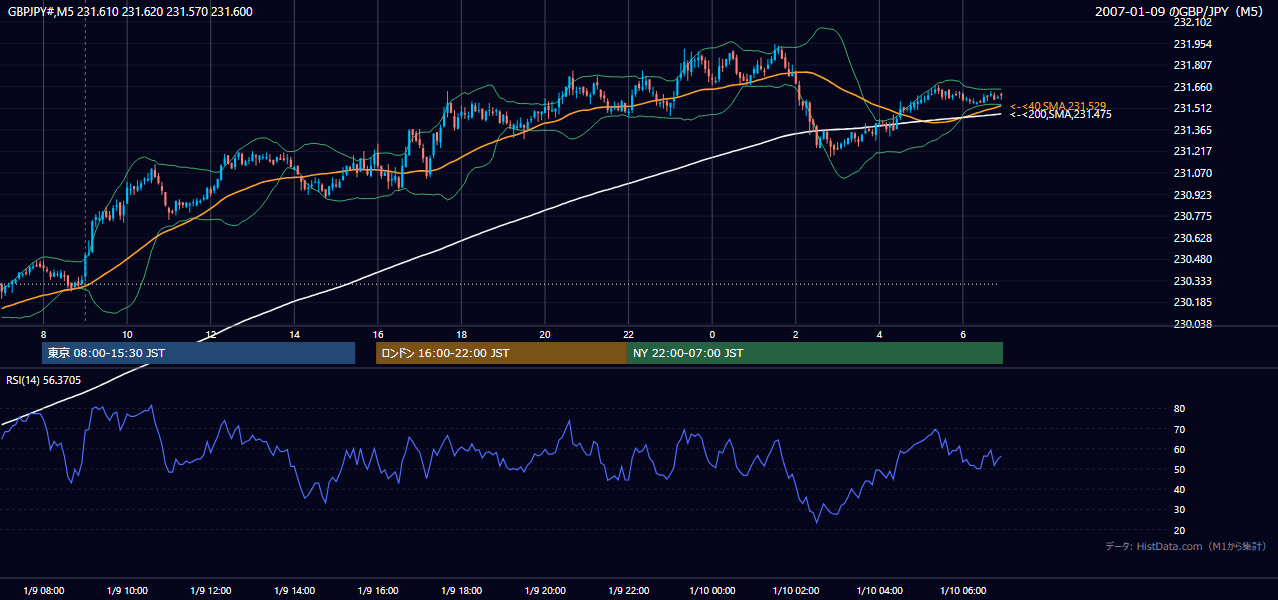
Task: Click price axis value 231.365
Action: tap(1193, 130)
